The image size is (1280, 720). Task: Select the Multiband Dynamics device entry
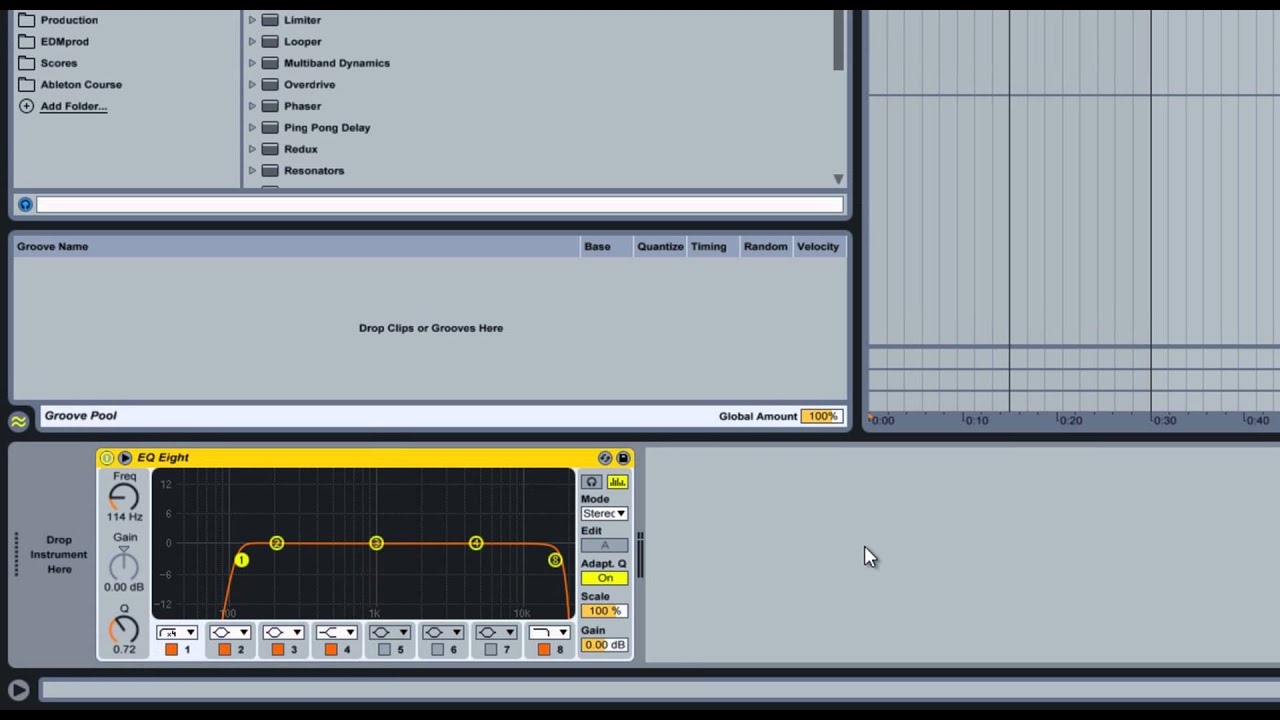pyautogui.click(x=336, y=63)
